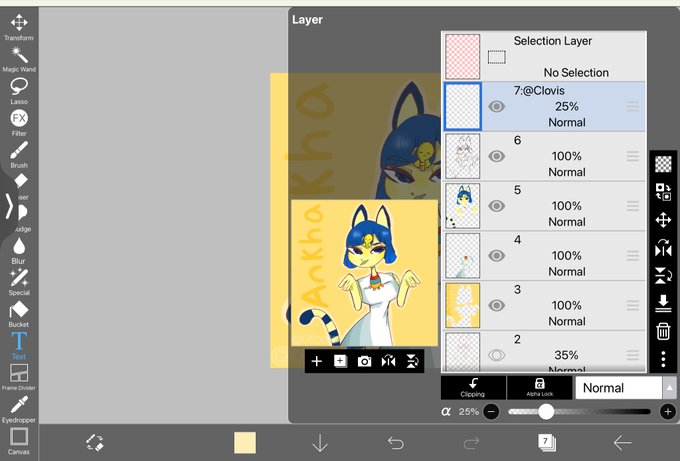Select the Selection Layer row
Image resolution: width=680 pixels, height=461 pixels.
coord(545,56)
